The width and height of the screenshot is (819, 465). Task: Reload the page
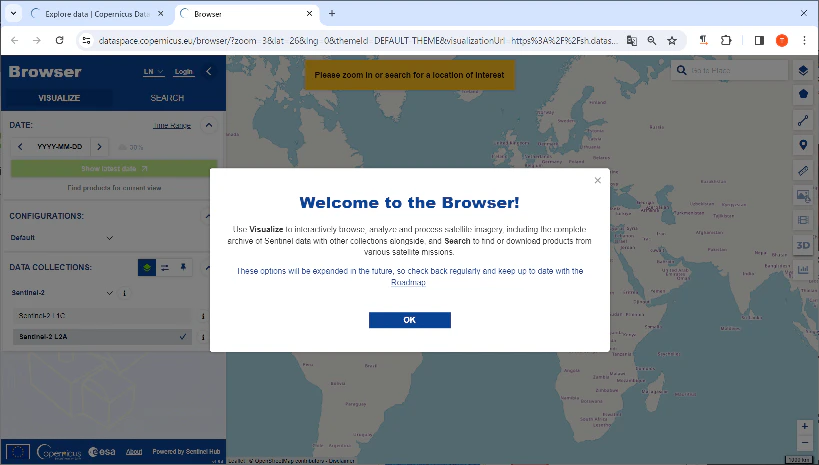click(60, 40)
